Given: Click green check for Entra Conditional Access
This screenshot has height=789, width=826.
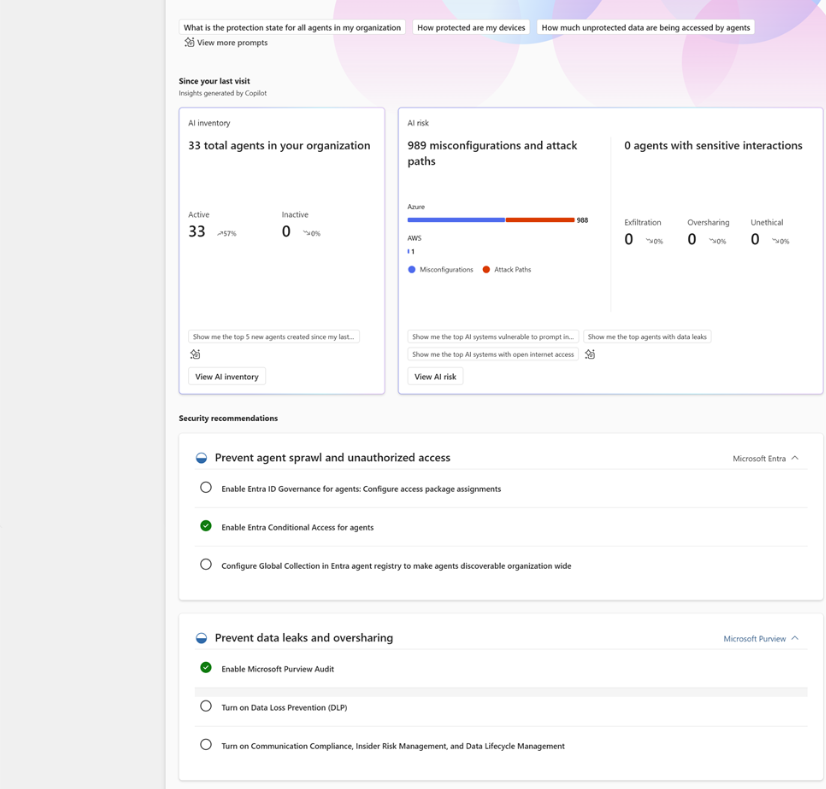Looking at the screenshot, I should (206, 526).
